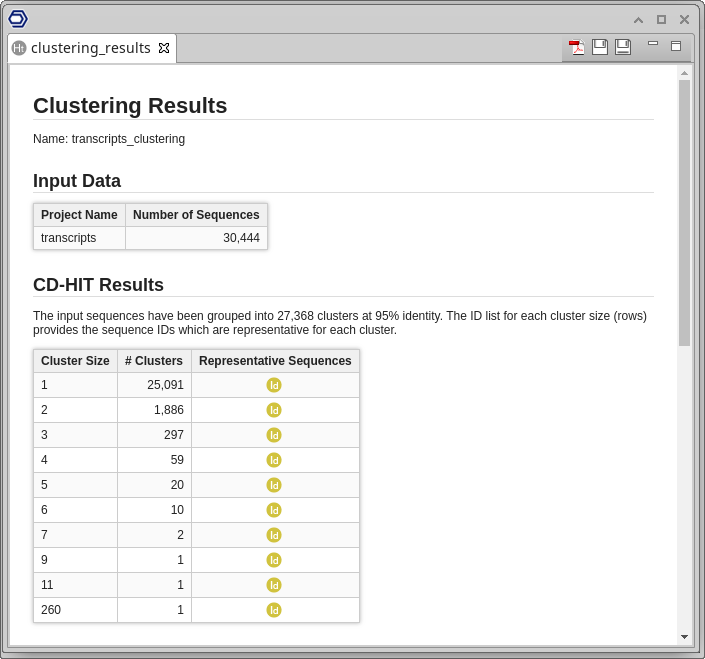Open representative sequence IDs for cluster size 2
Image resolution: width=705 pixels, height=659 pixels.
click(x=274, y=410)
